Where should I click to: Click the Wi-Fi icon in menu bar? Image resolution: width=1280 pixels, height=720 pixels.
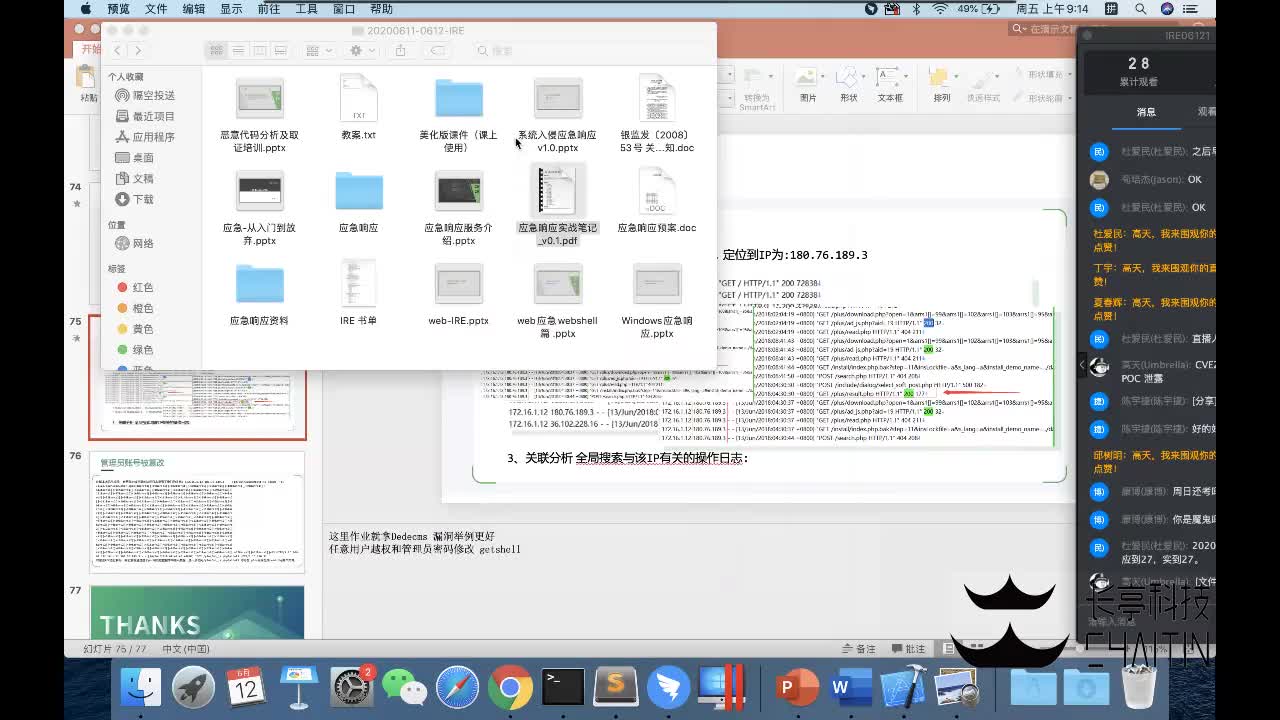(940, 8)
